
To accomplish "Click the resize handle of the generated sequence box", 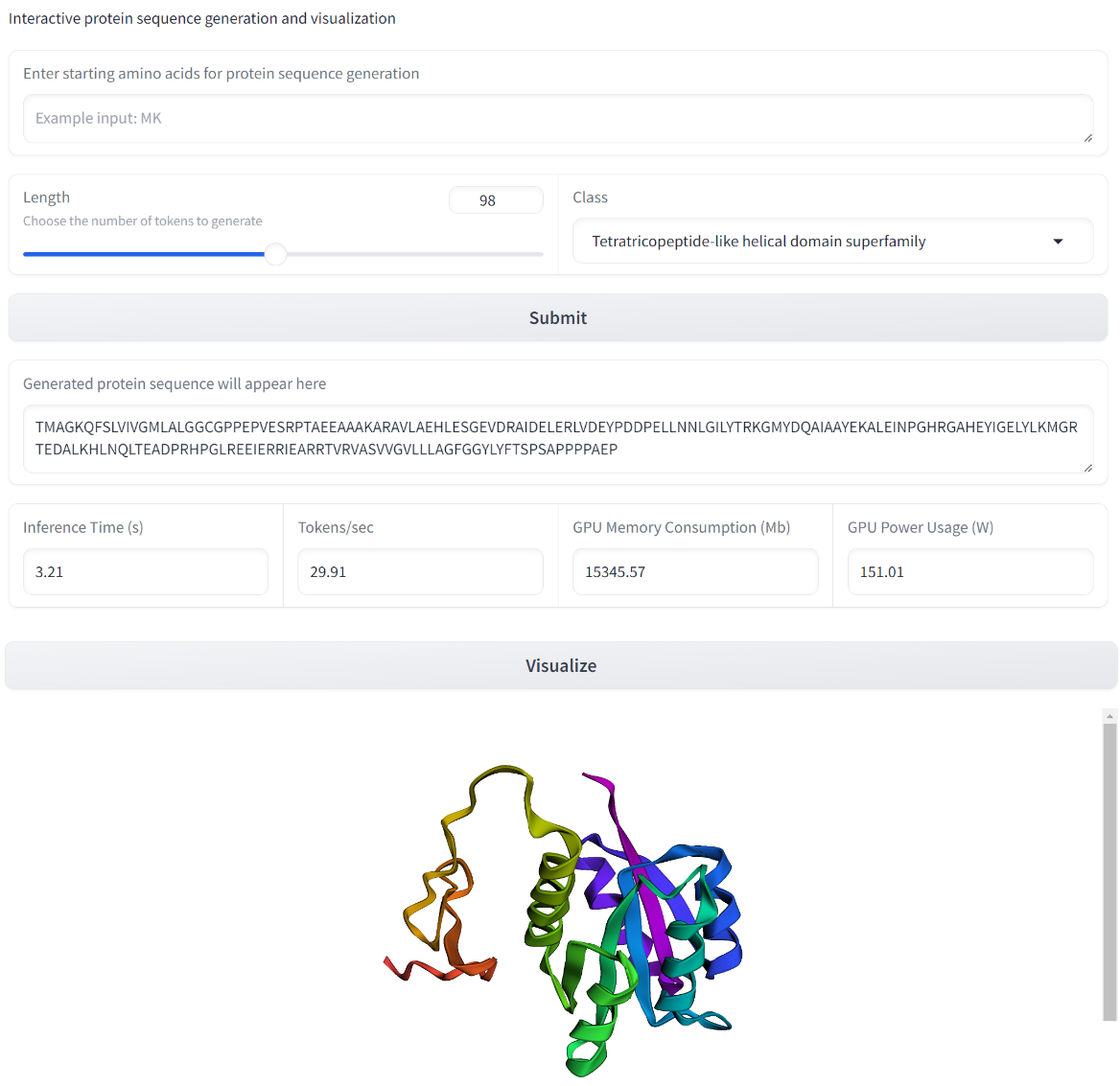I will point(1087,468).
